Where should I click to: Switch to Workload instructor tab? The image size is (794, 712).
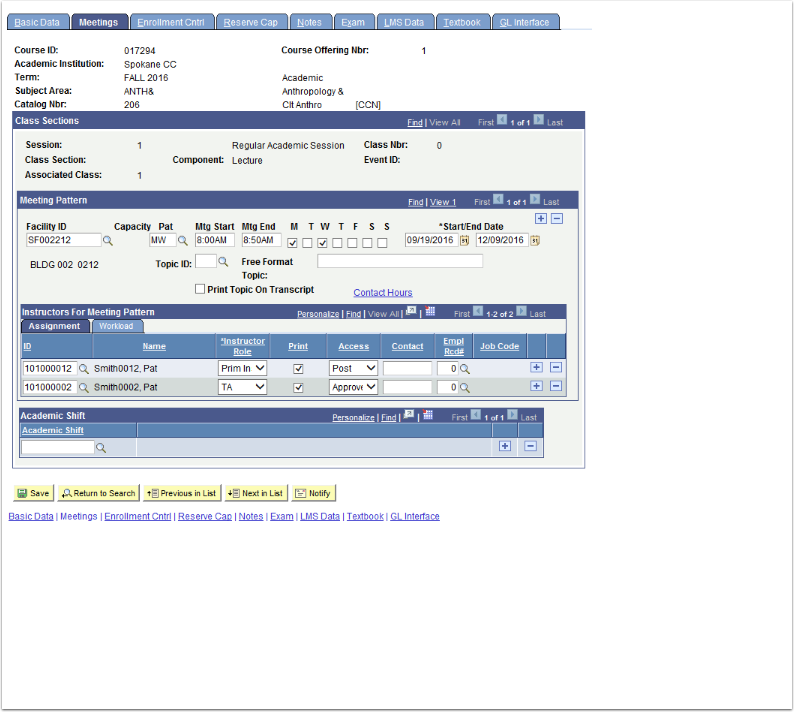116,326
